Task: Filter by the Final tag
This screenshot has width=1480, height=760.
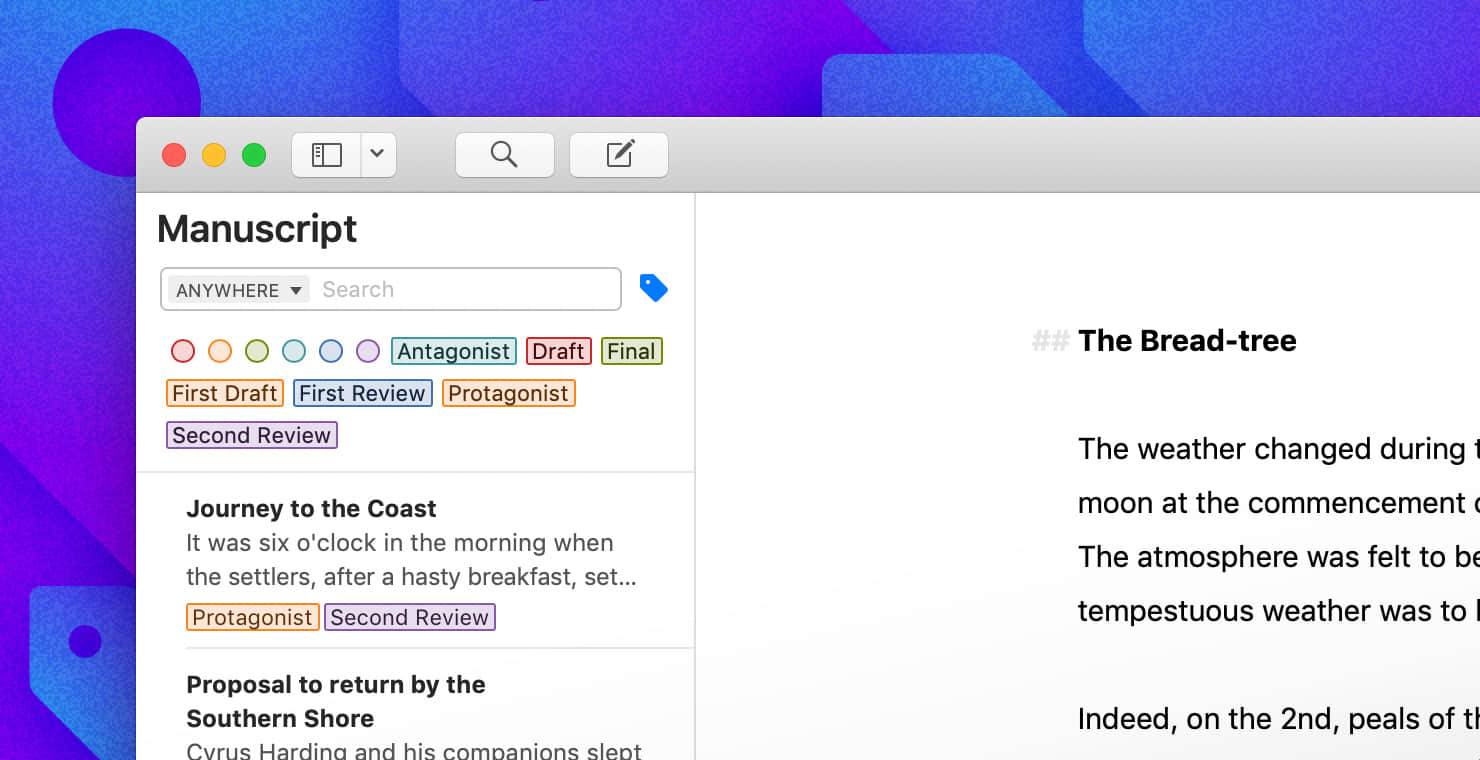Action: (x=631, y=351)
